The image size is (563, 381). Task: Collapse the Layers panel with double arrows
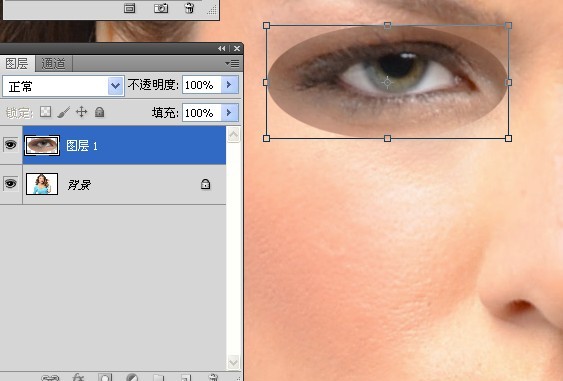point(222,48)
